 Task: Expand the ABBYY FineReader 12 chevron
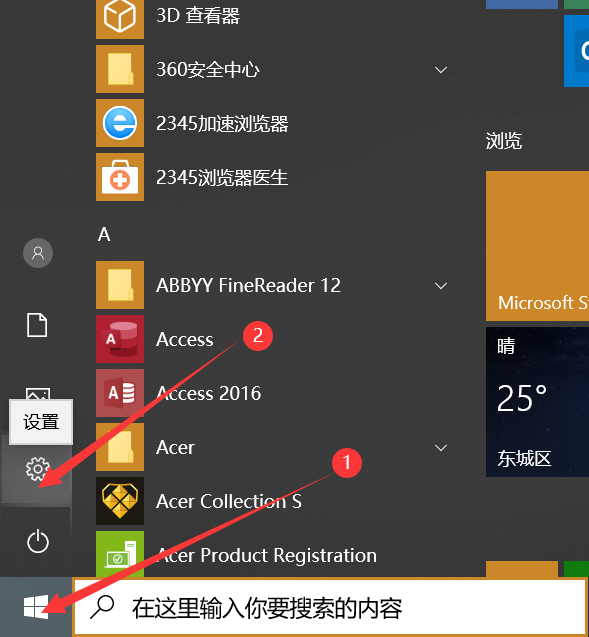pyautogui.click(x=441, y=286)
